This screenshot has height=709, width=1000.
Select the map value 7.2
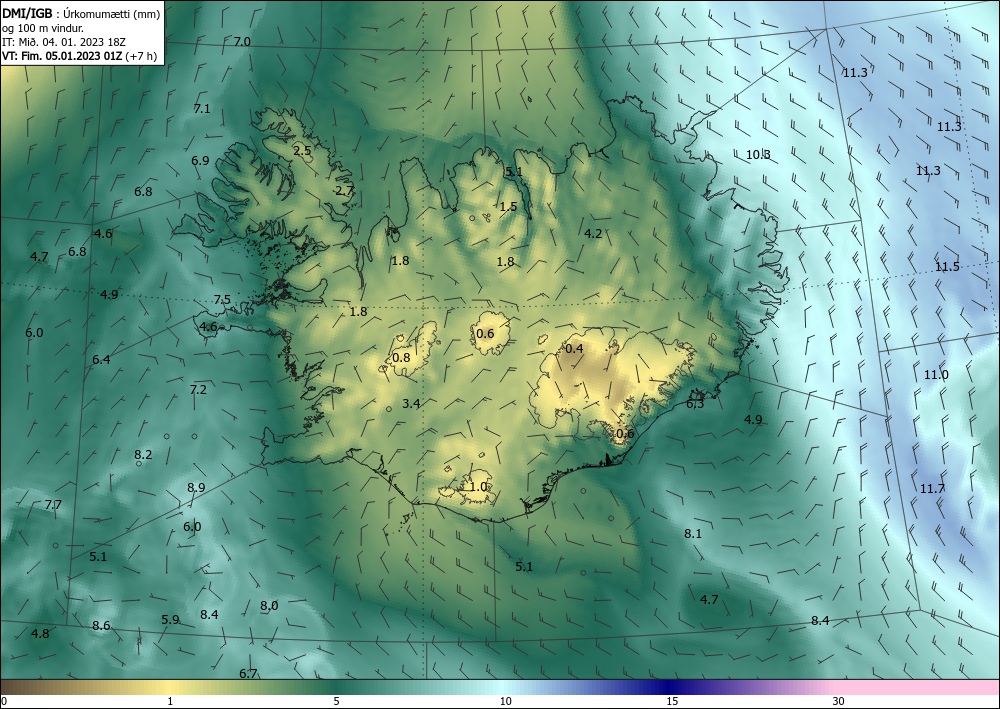[198, 390]
